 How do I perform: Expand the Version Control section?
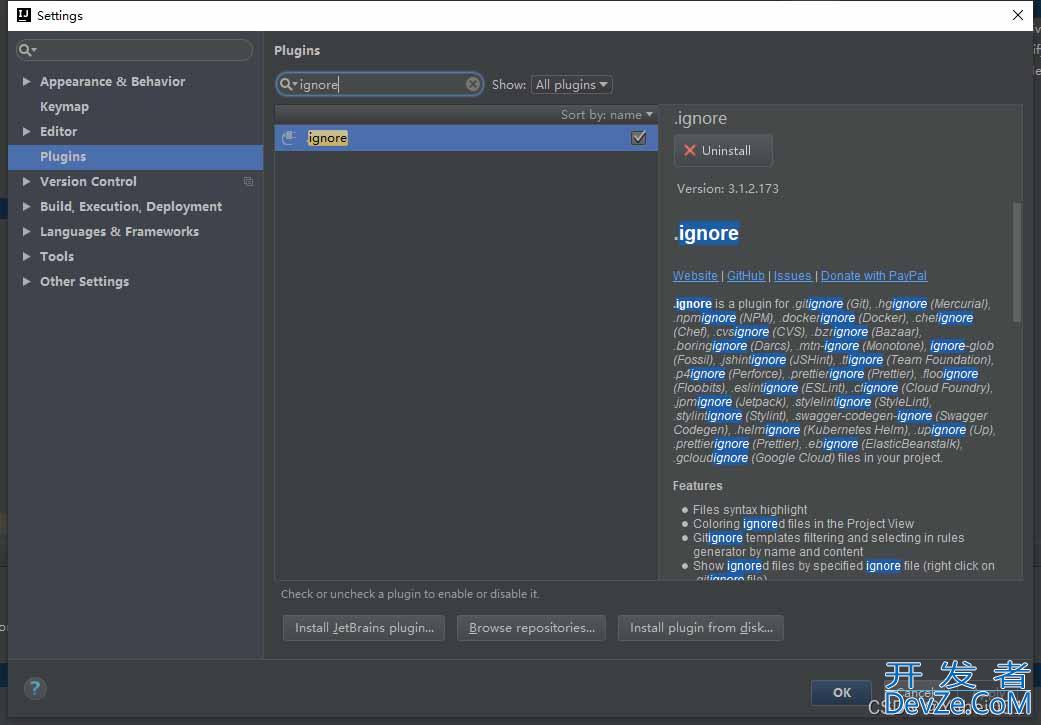27,181
